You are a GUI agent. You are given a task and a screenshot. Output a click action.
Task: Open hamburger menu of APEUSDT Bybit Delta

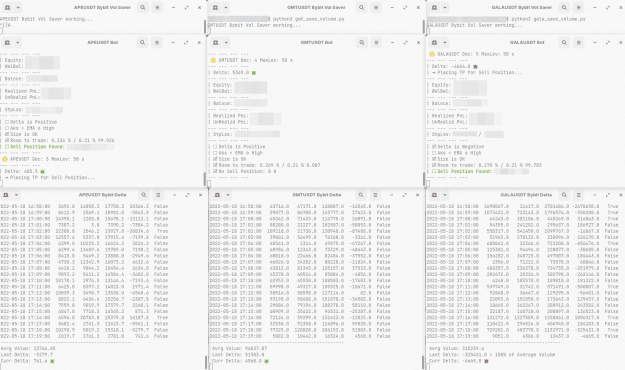158,195
